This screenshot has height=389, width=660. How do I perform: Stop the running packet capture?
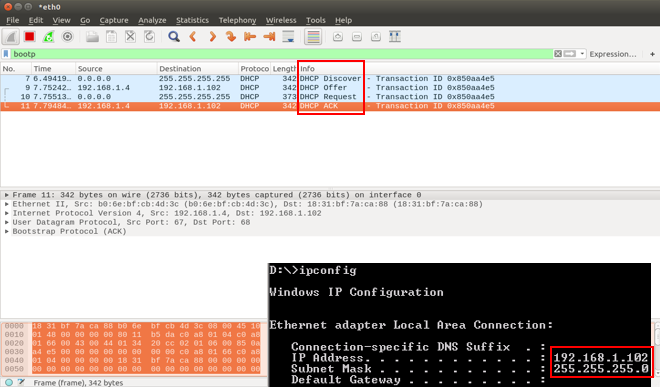tap(29, 37)
